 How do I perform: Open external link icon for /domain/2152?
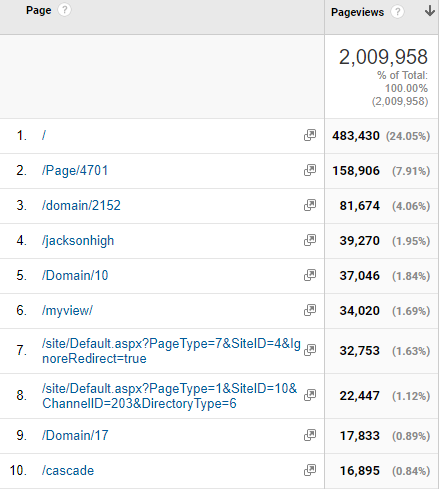click(310, 205)
